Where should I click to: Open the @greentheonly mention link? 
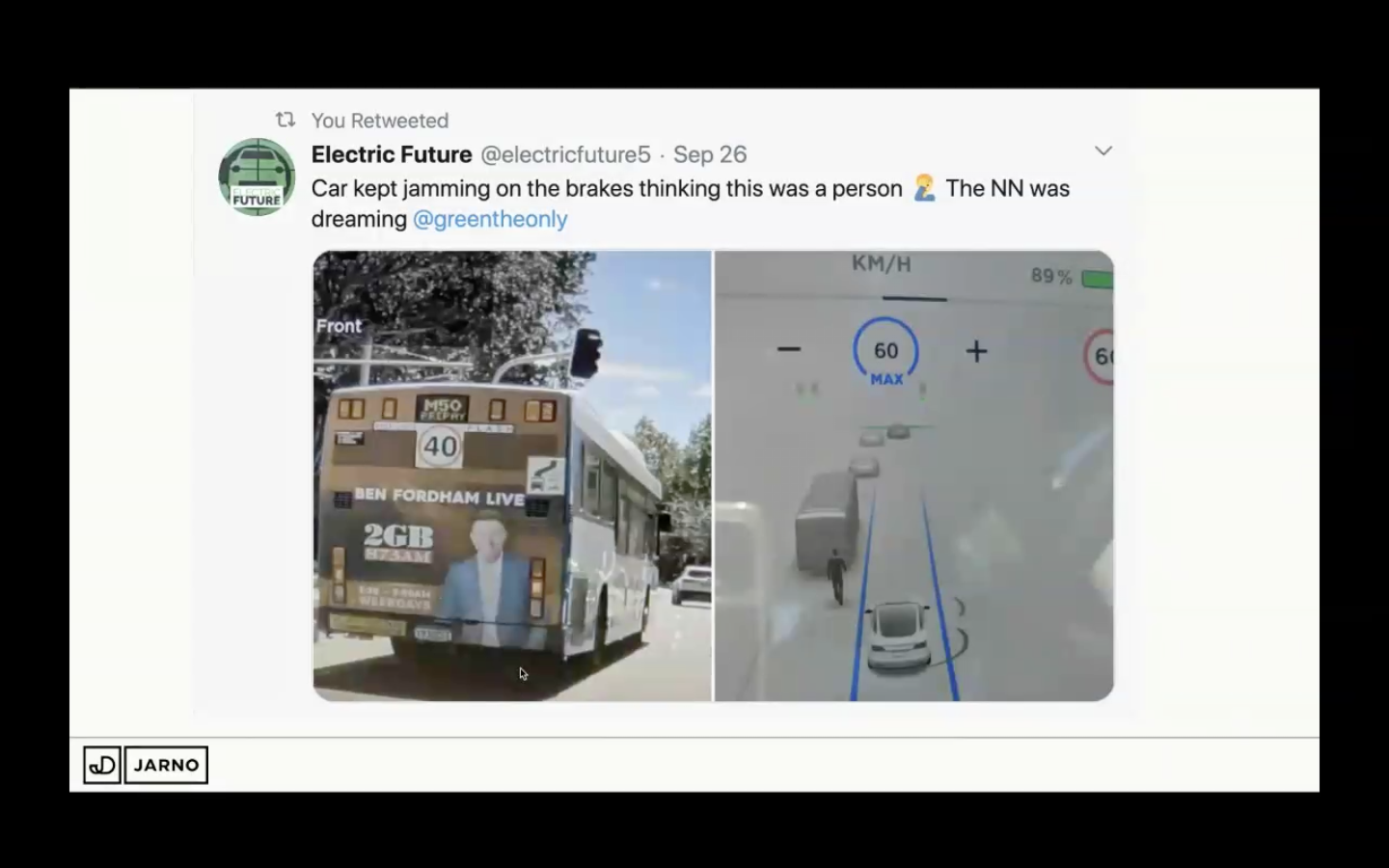click(x=490, y=219)
